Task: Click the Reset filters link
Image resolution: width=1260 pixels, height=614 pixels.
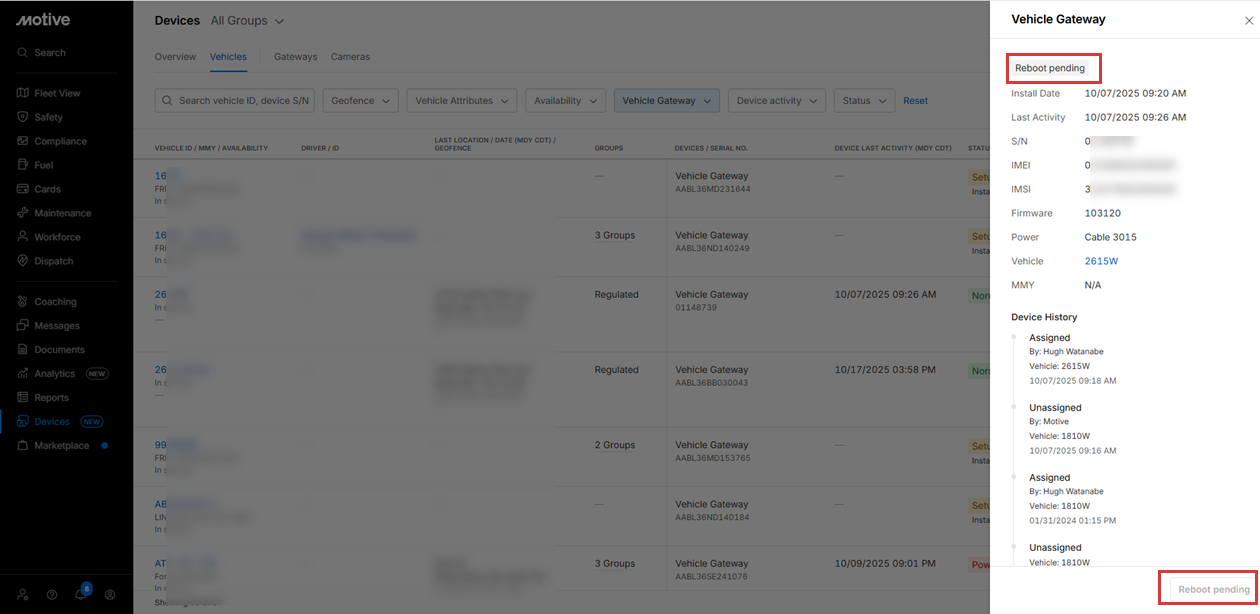Action: [x=915, y=101]
